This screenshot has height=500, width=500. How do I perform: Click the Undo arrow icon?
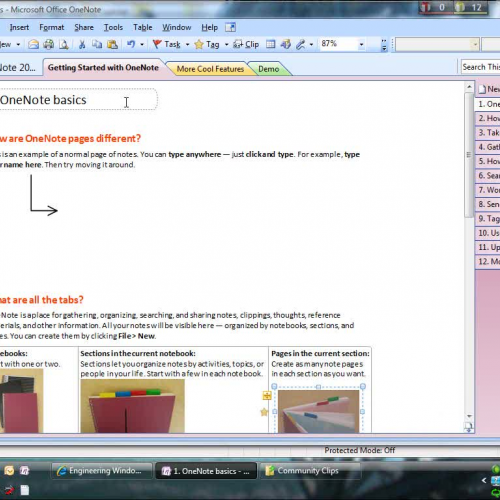[x=131, y=44]
